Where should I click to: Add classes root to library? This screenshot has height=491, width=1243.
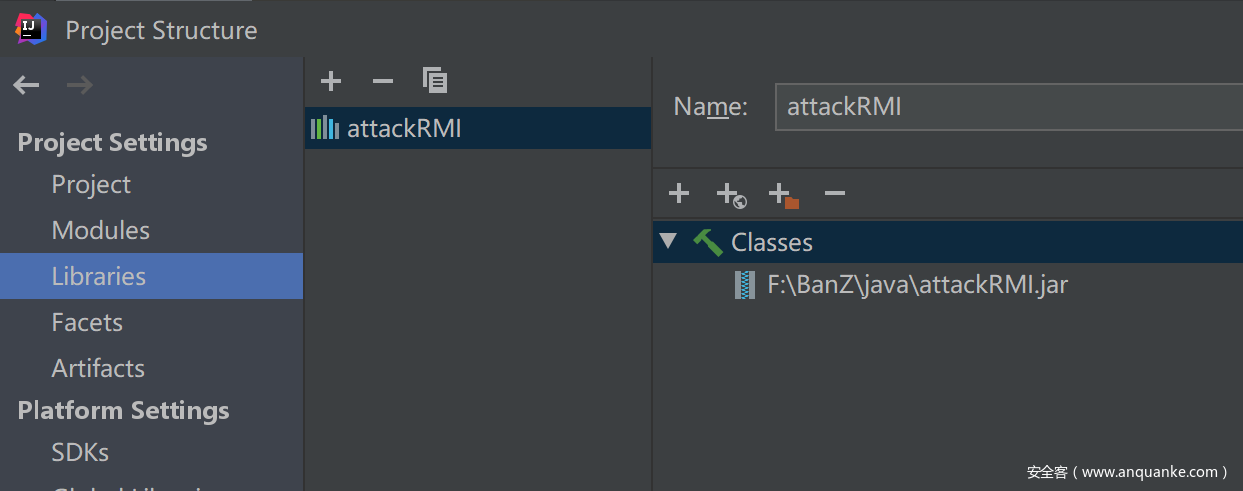coord(679,193)
